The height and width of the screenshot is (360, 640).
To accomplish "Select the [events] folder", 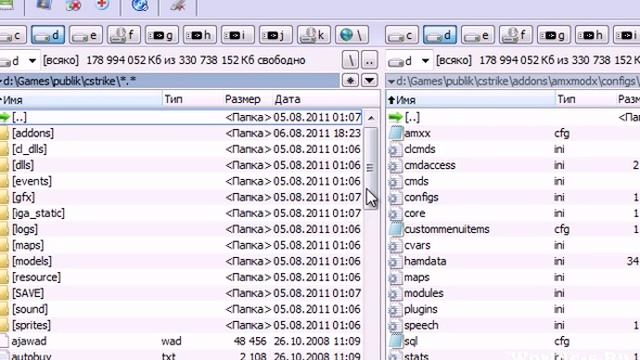I will point(180,181).
